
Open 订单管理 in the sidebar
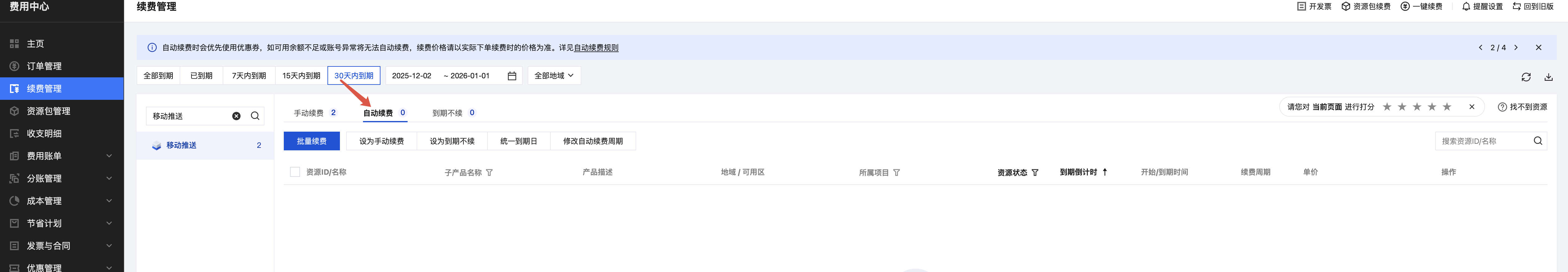click(x=44, y=66)
